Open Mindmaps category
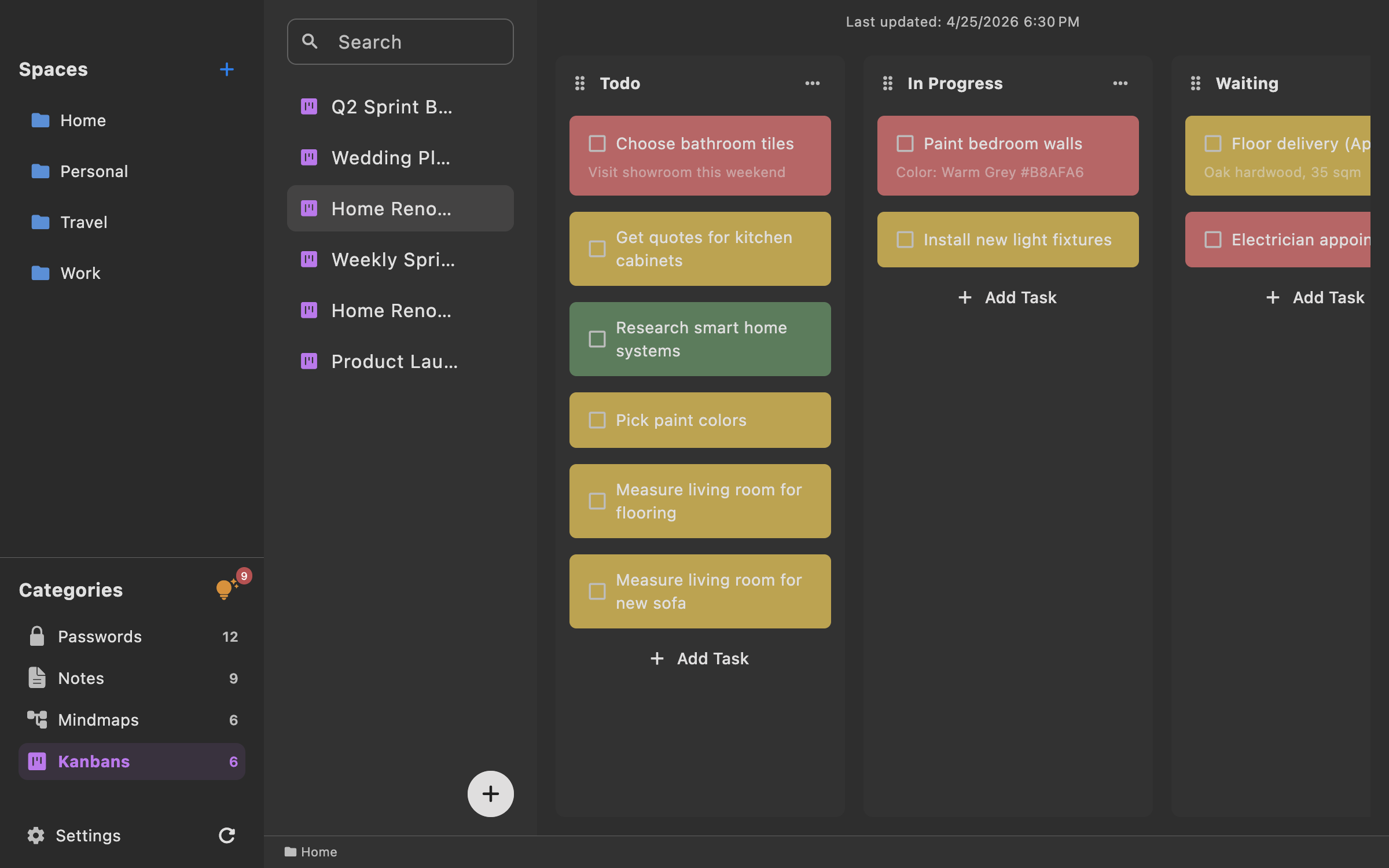The width and height of the screenshot is (1389, 868). click(x=132, y=720)
